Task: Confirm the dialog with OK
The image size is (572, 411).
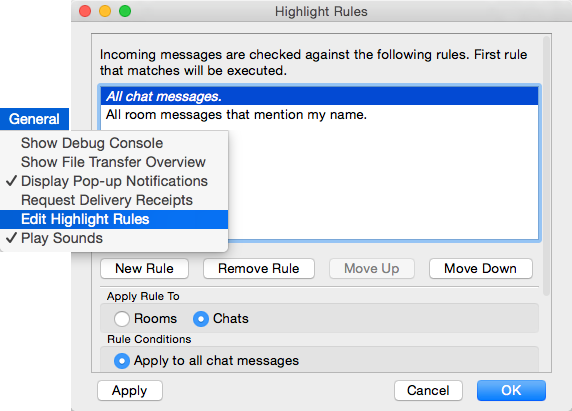Action: tap(511, 391)
